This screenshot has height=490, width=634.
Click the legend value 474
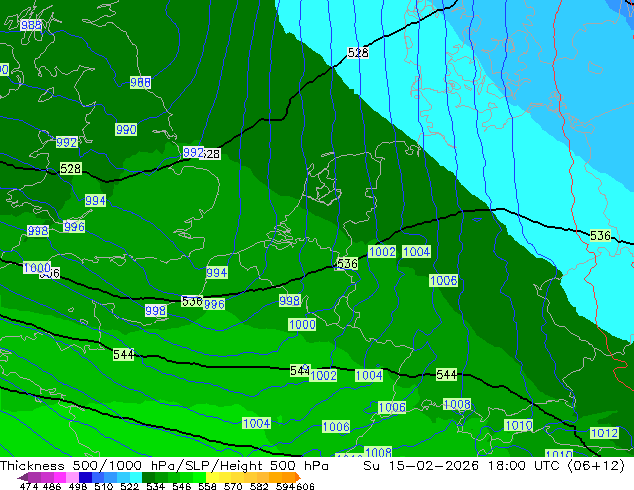[x=29, y=486]
